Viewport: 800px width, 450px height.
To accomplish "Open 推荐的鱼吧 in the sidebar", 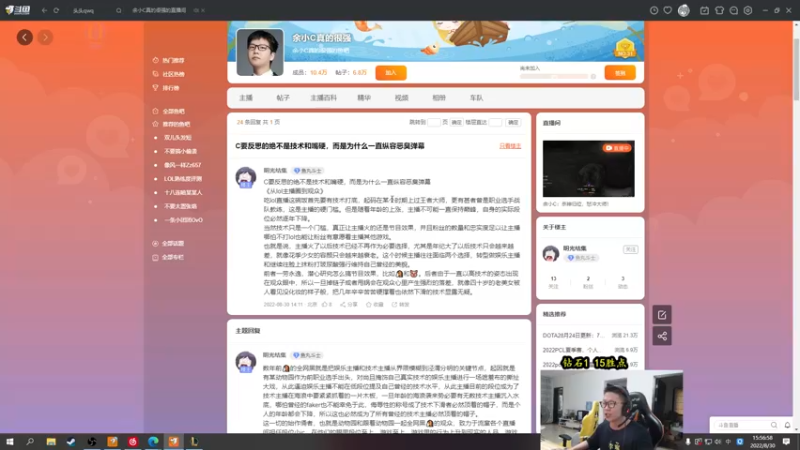I will pyautogui.click(x=176, y=124).
